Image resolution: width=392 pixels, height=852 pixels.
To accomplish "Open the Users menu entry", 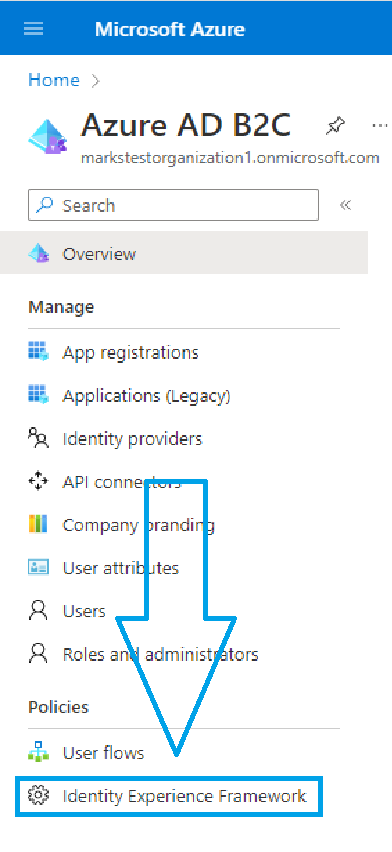I will [x=84, y=611].
